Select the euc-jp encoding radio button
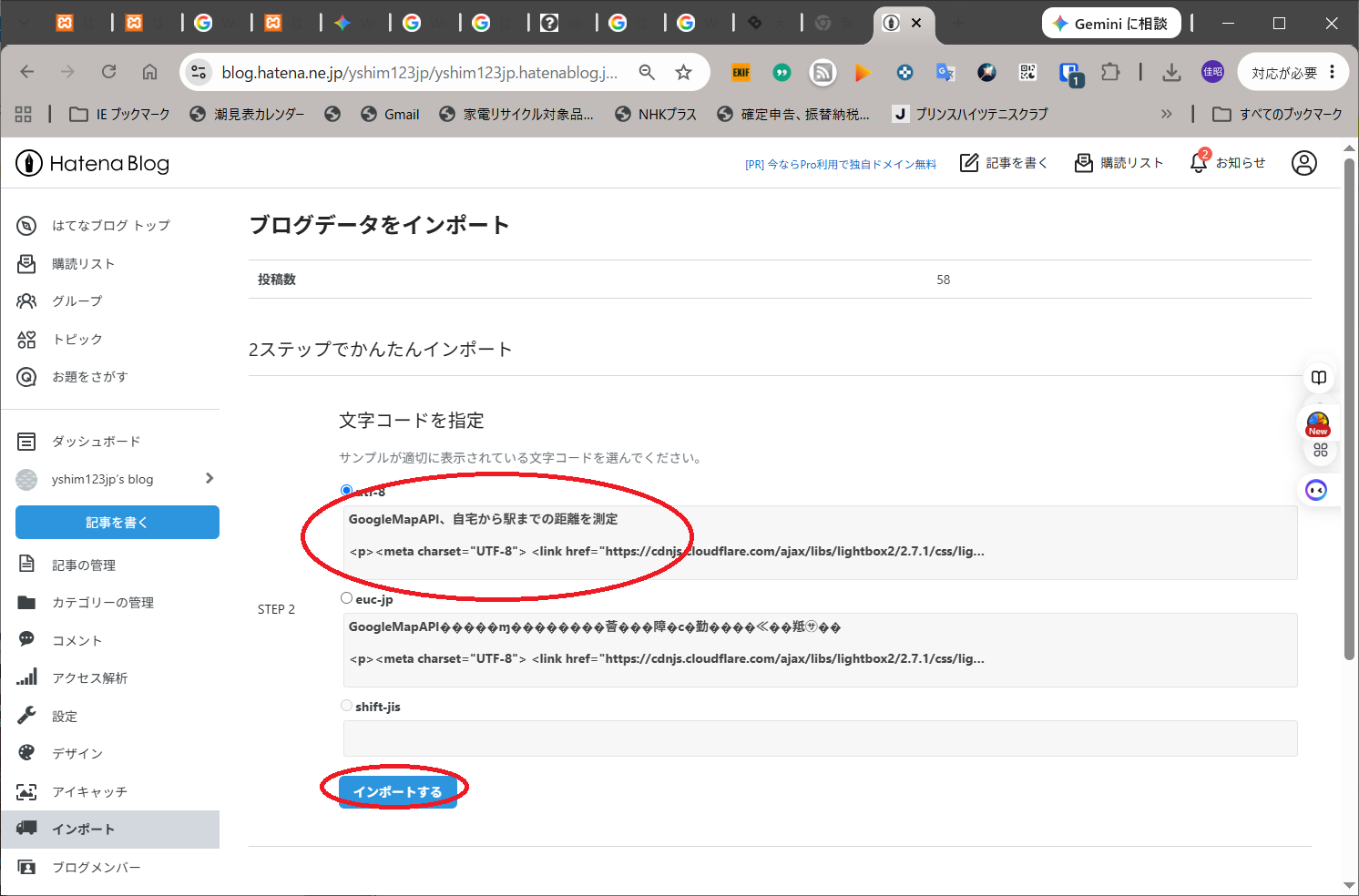Screen dimensions: 1359x896 (x=346, y=598)
